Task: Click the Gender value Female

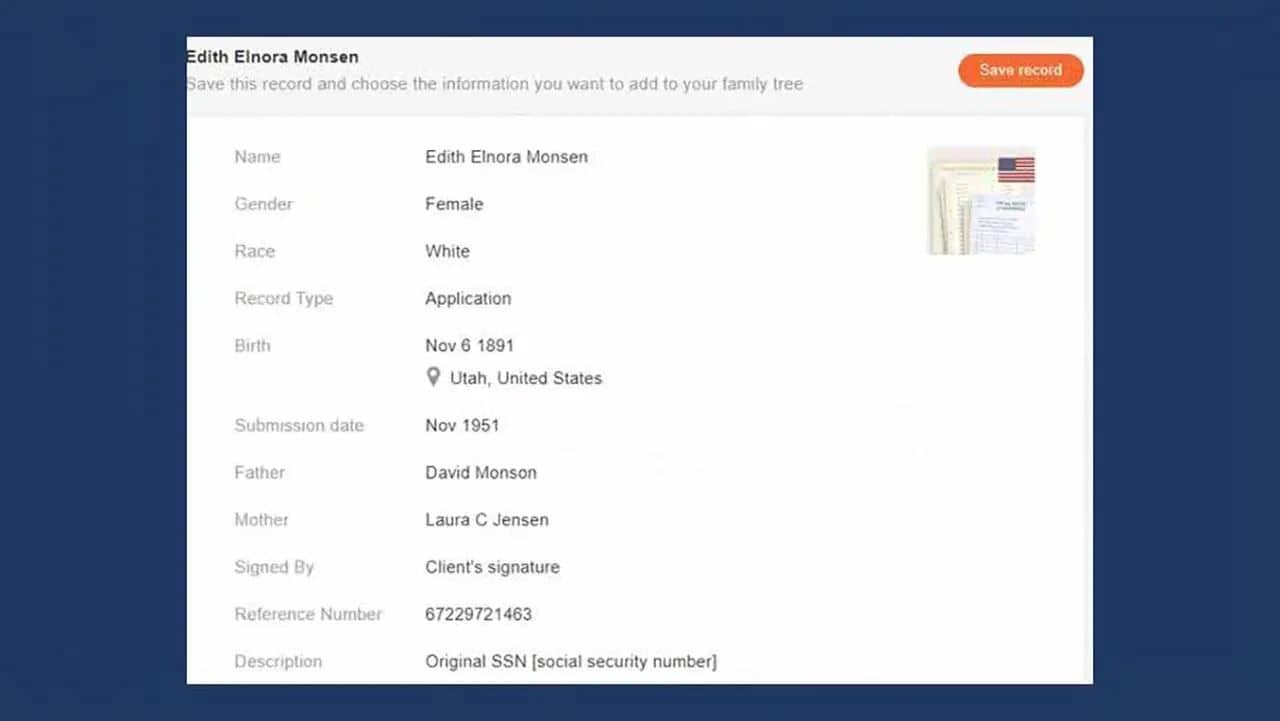Action: click(454, 204)
